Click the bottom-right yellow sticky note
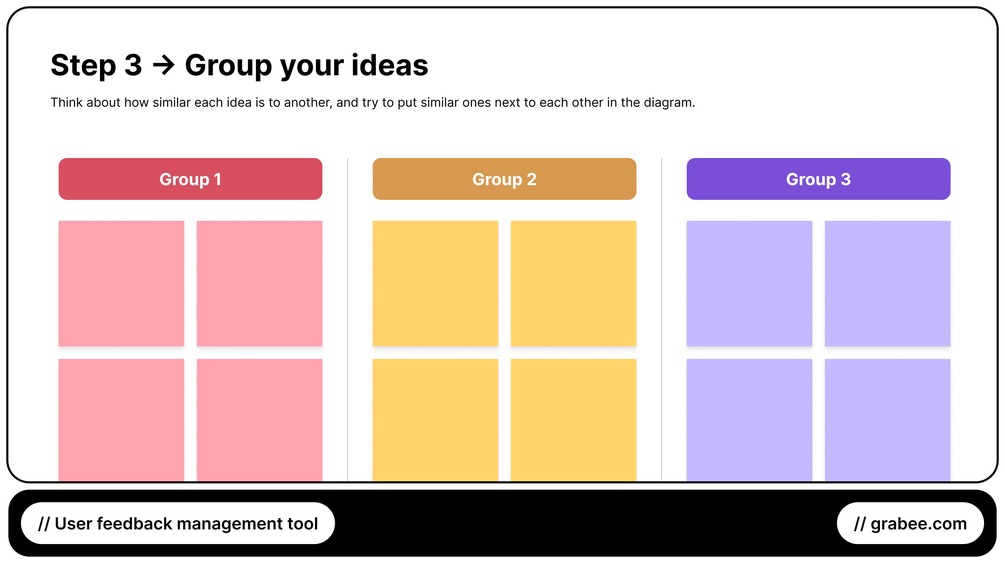Screen dimensions: 1005x565 [573, 420]
